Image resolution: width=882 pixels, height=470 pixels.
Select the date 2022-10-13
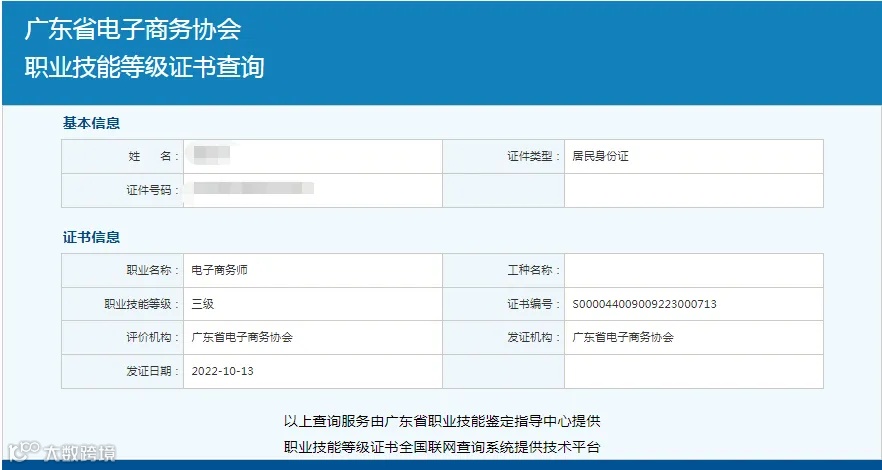pyautogui.click(x=222, y=372)
